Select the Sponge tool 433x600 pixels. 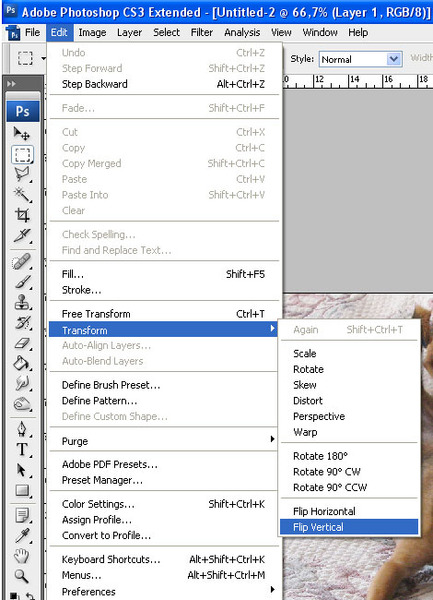(22, 403)
